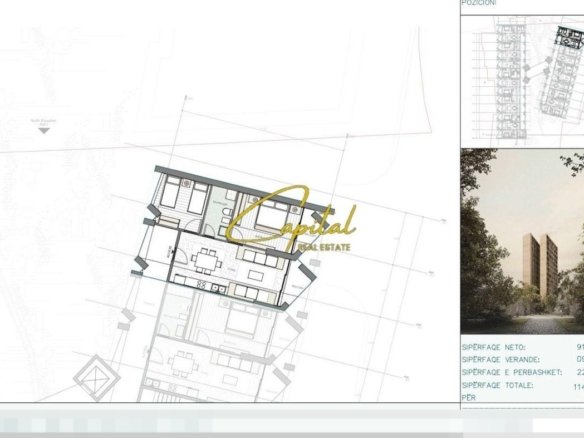Click the SIPERFAQE E PERBASHKET label
584x438 pixels.
point(512,372)
